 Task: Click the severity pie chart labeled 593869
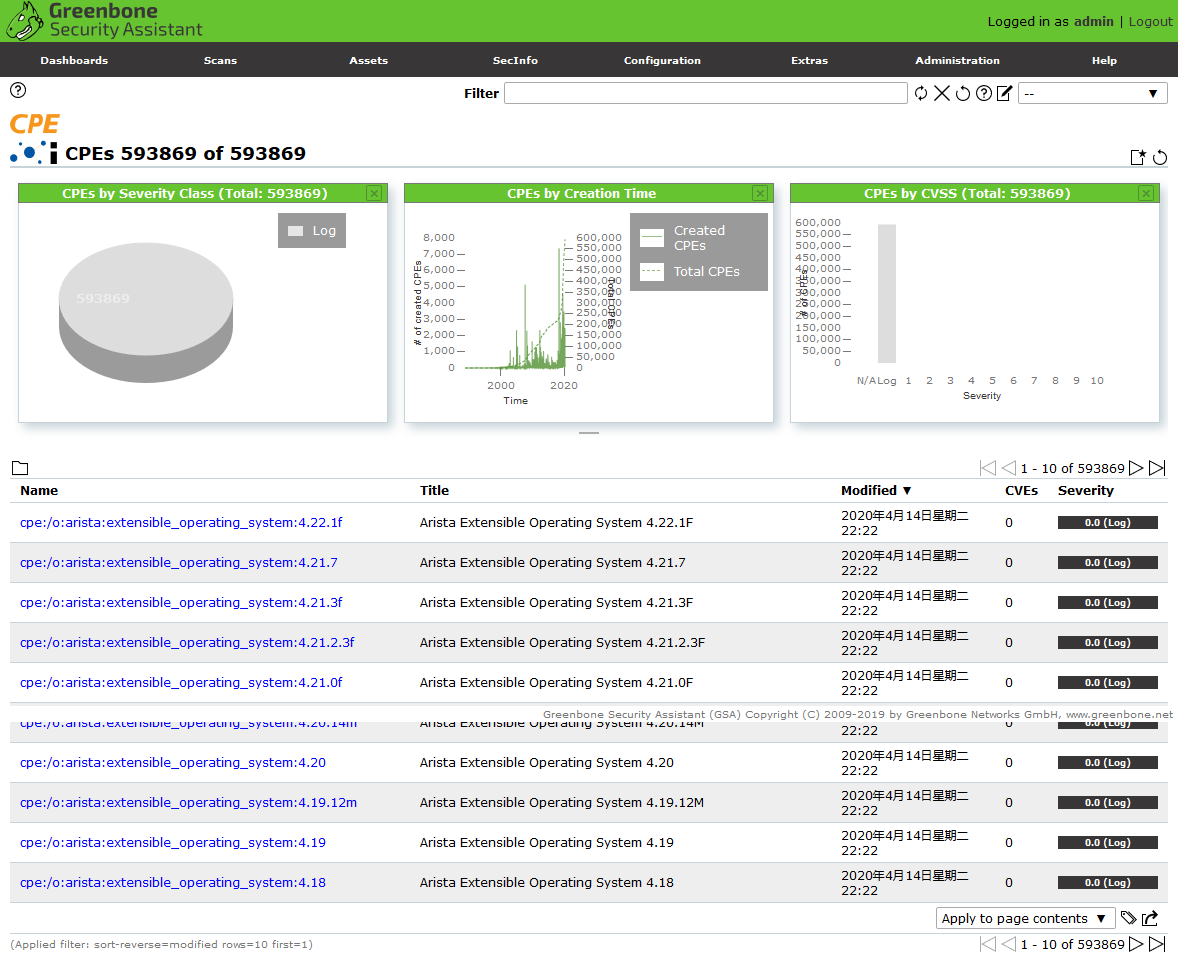(146, 312)
